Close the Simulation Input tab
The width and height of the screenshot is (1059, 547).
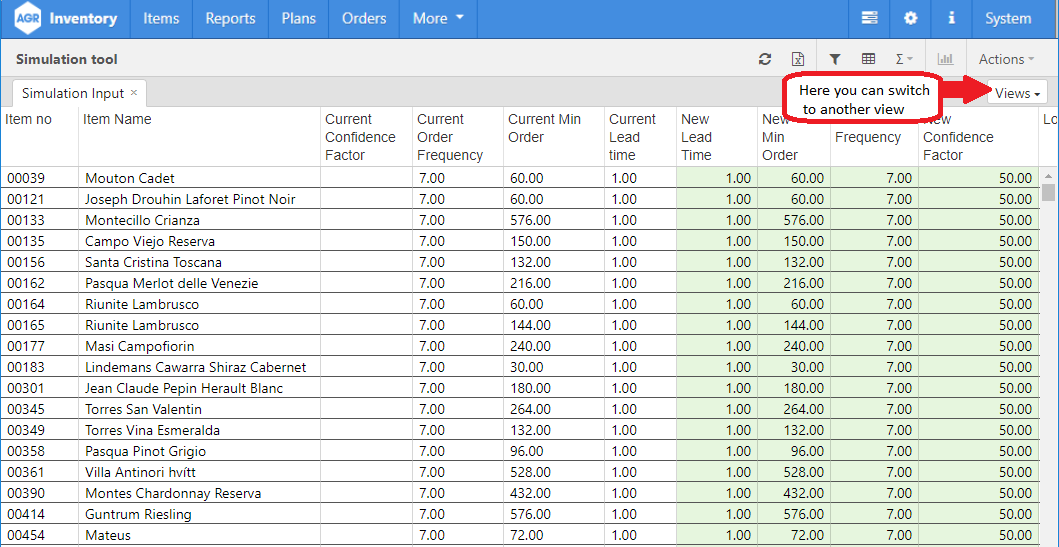point(134,93)
